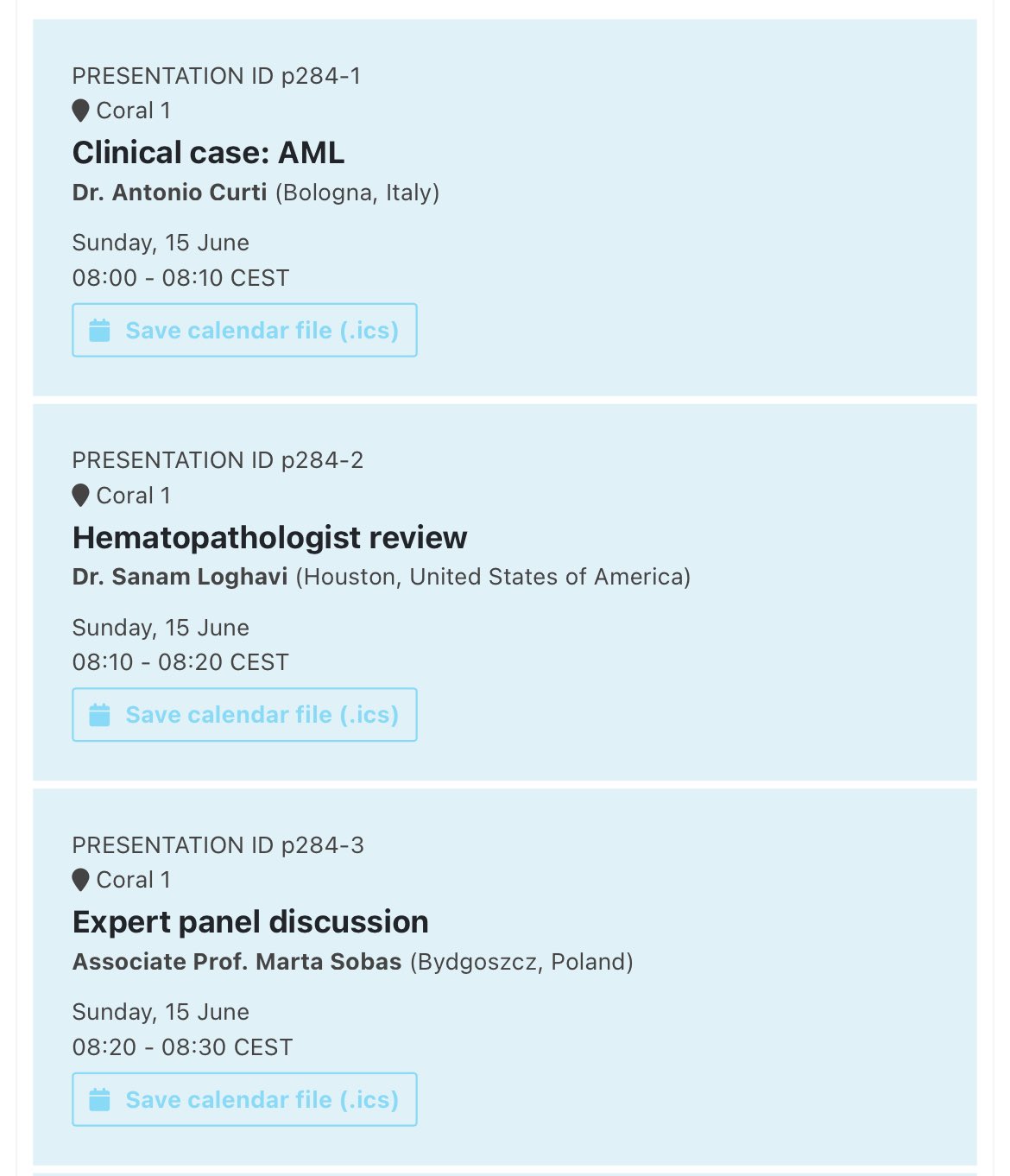Save calendar file for Hematopathologist review
This screenshot has width=1010, height=1176.
click(244, 715)
